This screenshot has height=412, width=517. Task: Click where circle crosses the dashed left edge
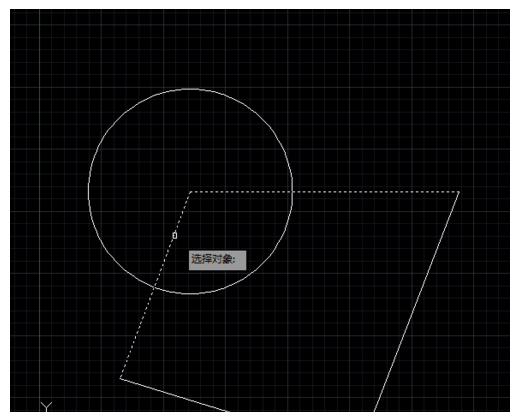[x=154, y=287]
